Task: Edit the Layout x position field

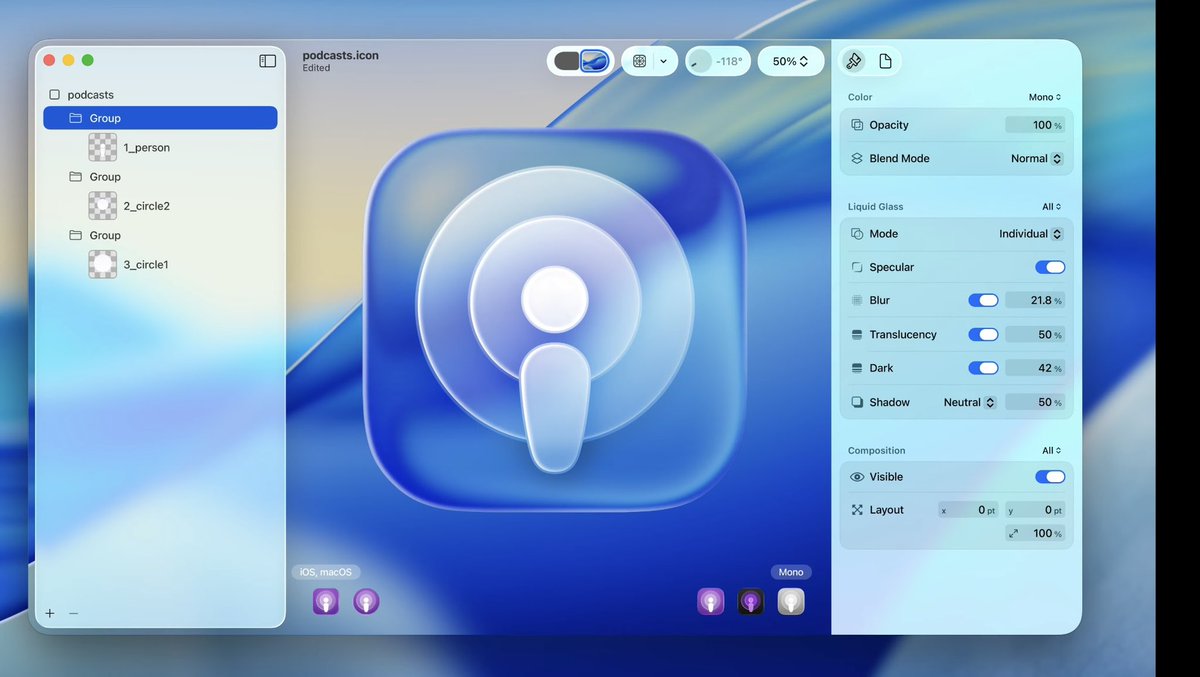Action: point(969,510)
